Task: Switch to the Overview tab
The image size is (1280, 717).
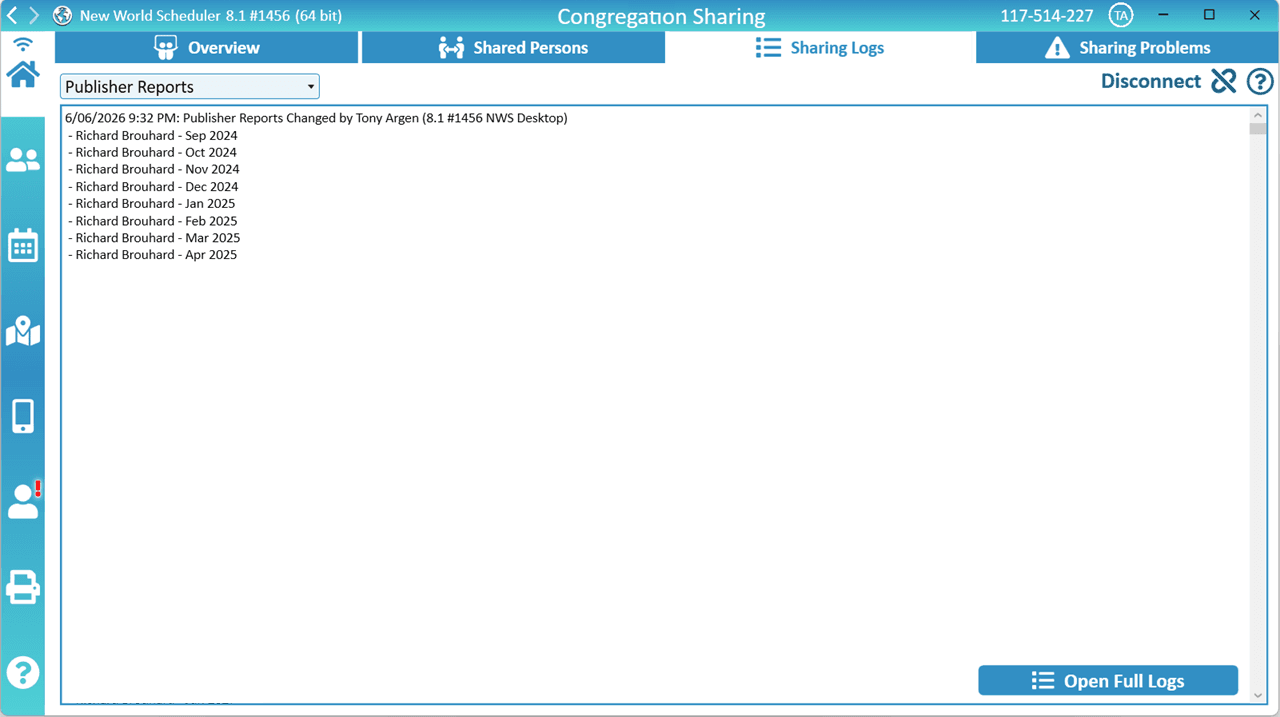Action: (x=207, y=47)
